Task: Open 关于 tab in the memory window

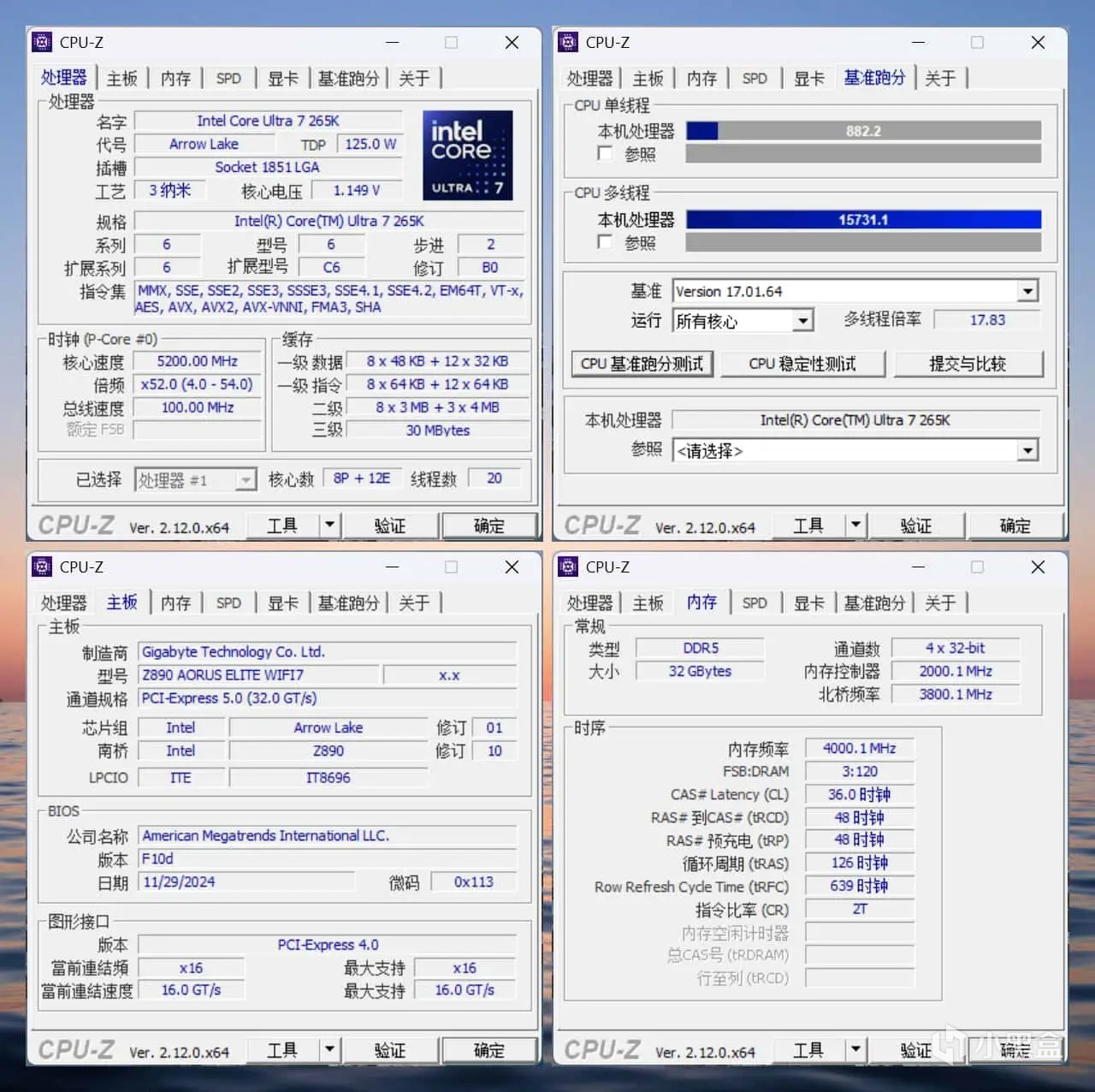Action: 940,603
